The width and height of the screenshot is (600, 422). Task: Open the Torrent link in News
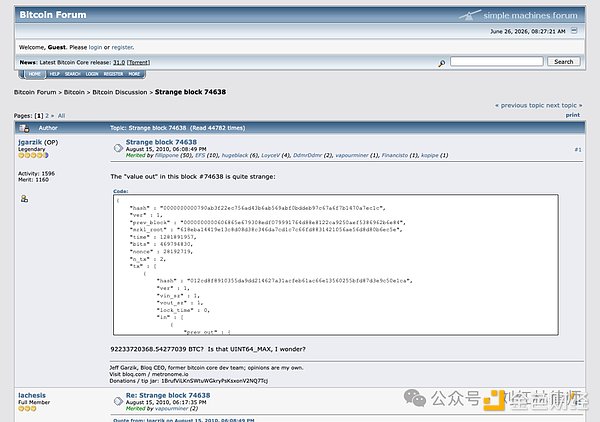pyautogui.click(x=138, y=62)
